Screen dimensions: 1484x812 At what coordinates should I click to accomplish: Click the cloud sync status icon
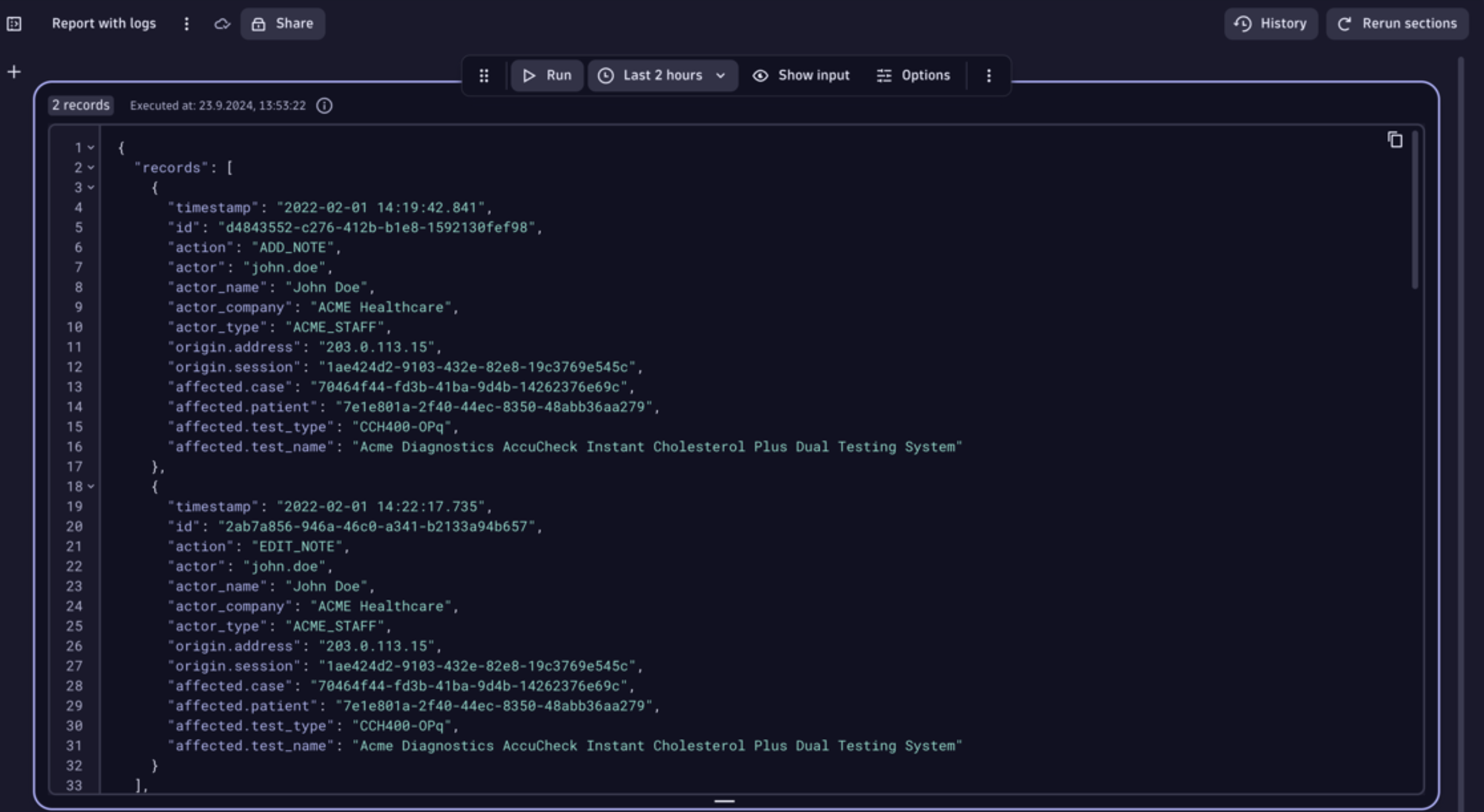pos(222,24)
